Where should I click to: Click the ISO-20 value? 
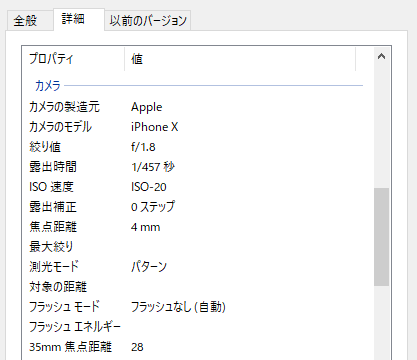pyautogui.click(x=148, y=187)
